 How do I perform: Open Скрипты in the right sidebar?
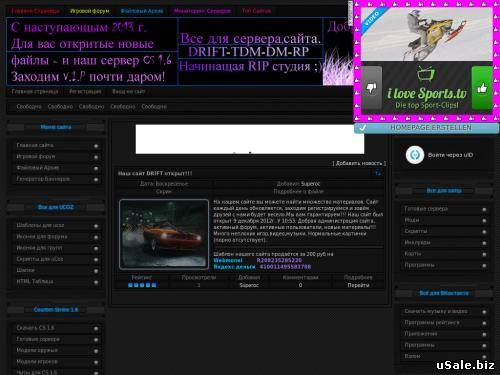pos(415,231)
